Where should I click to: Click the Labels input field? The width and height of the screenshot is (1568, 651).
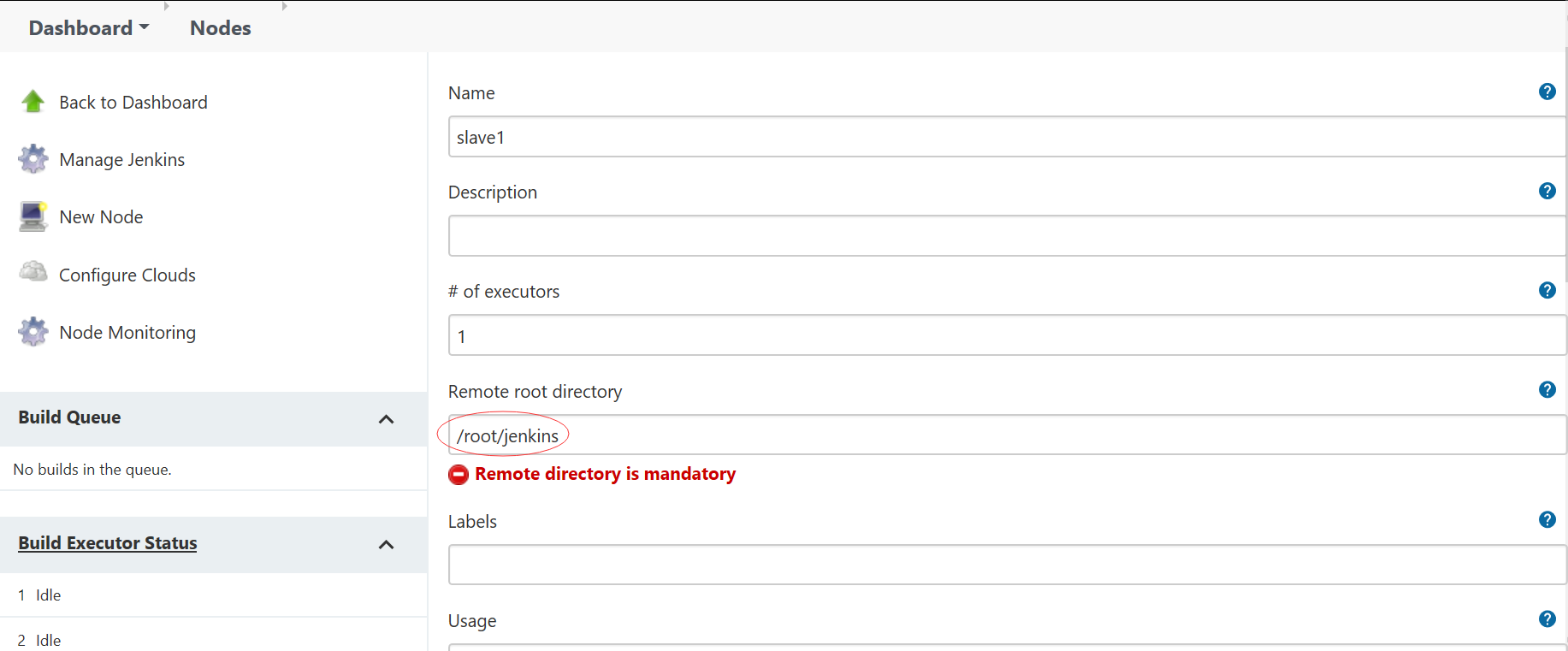click(1007, 565)
